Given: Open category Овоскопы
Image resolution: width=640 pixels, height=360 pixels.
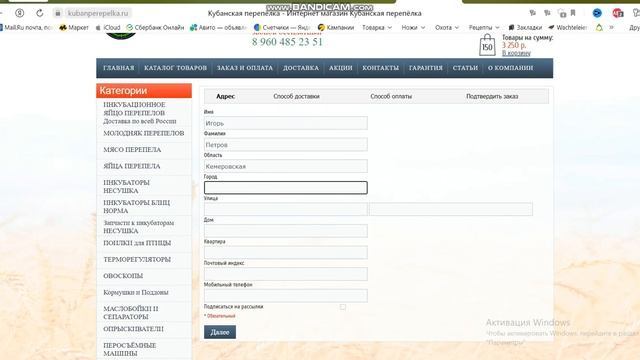Looking at the screenshot, I should (x=123, y=276).
